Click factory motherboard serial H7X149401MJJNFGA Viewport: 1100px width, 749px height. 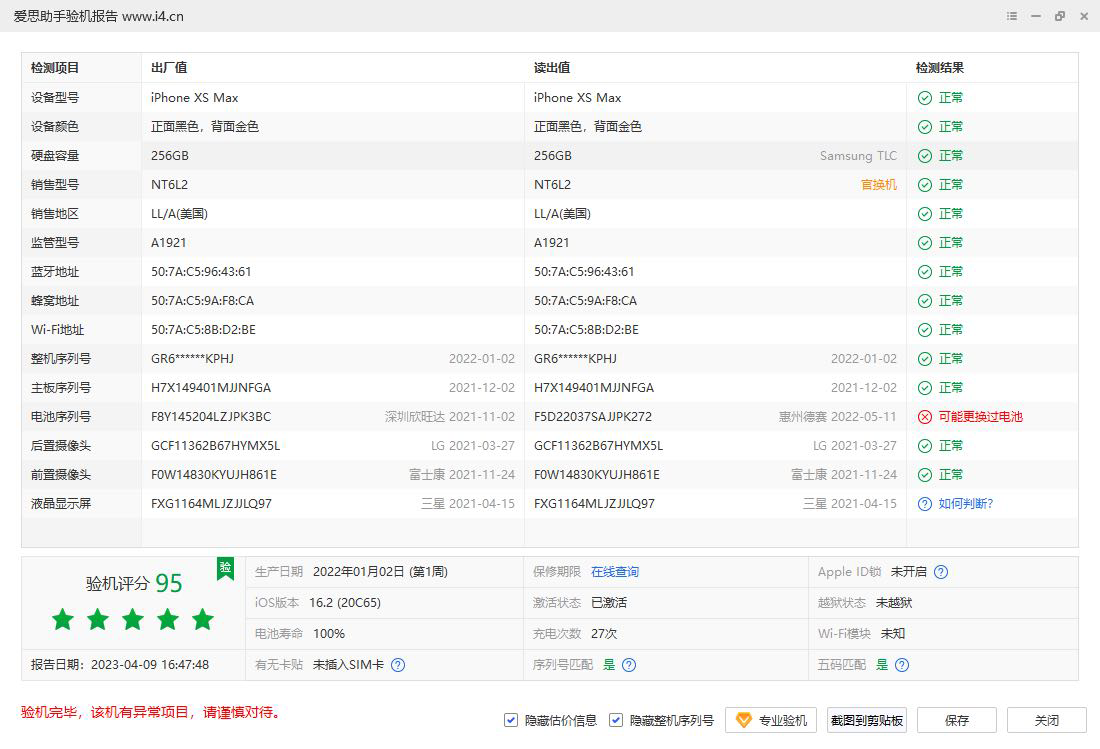coord(211,388)
